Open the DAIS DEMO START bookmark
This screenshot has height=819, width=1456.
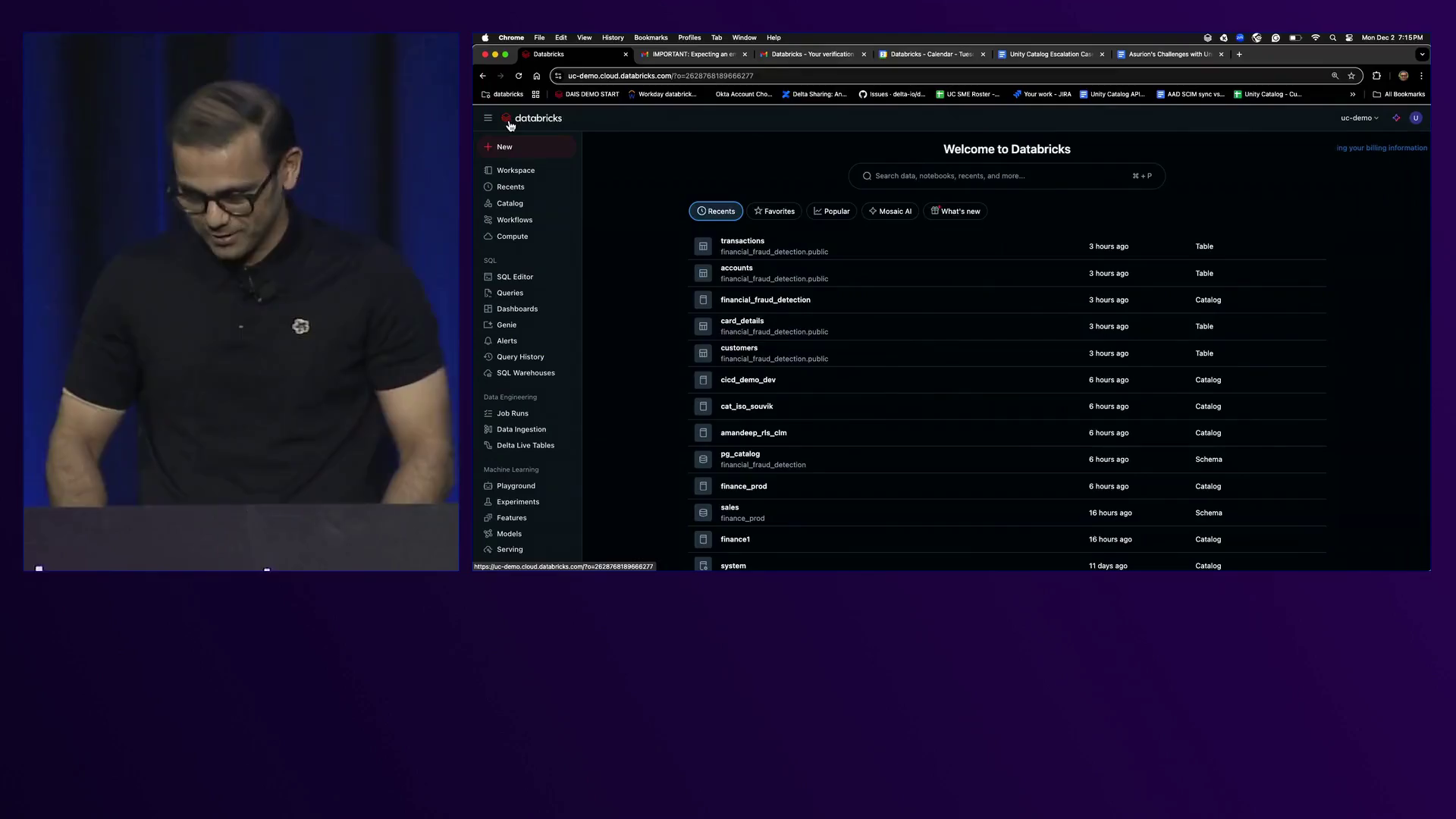tap(587, 95)
